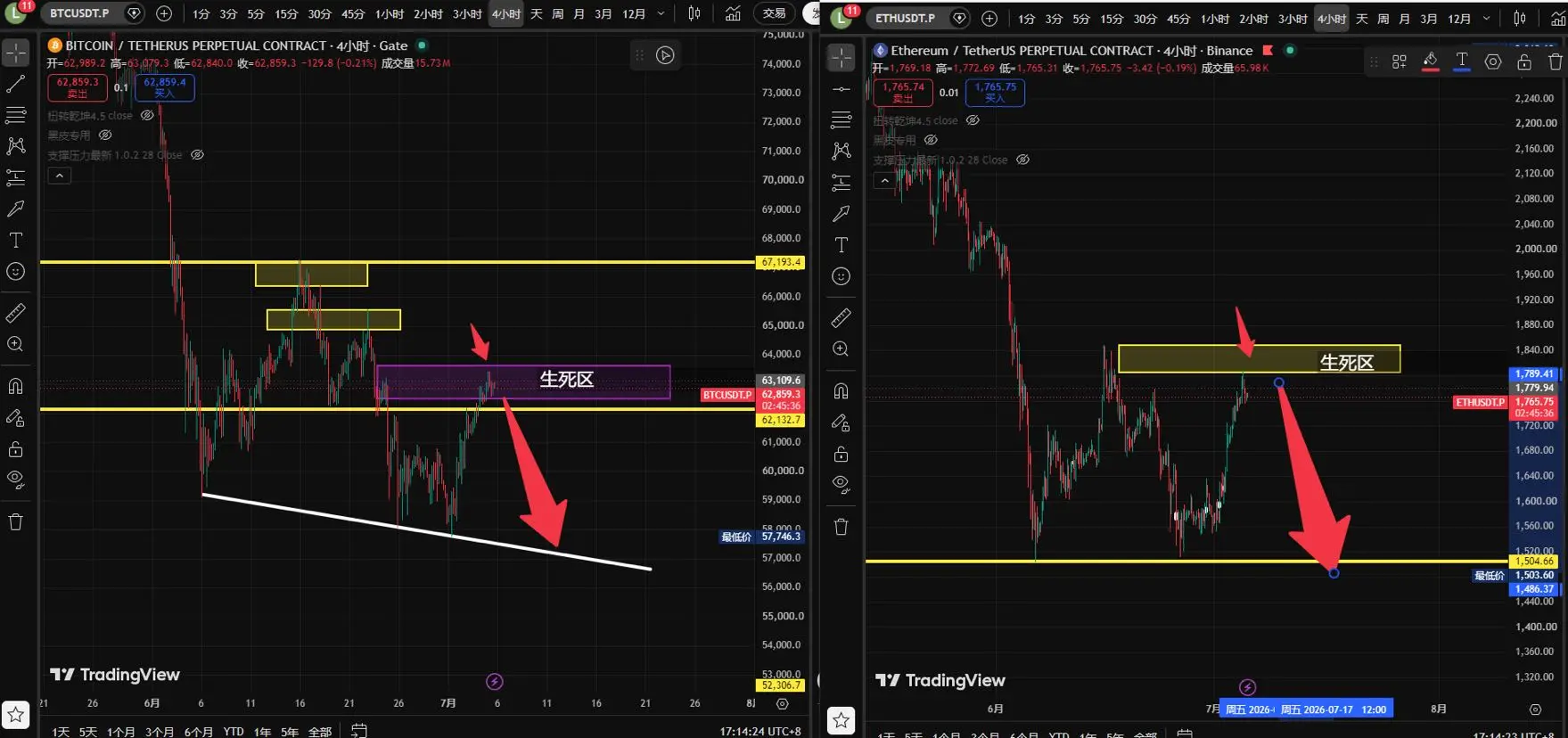Select the brush tool in BTC chart sidebar
The image size is (1568, 738).
point(16,209)
